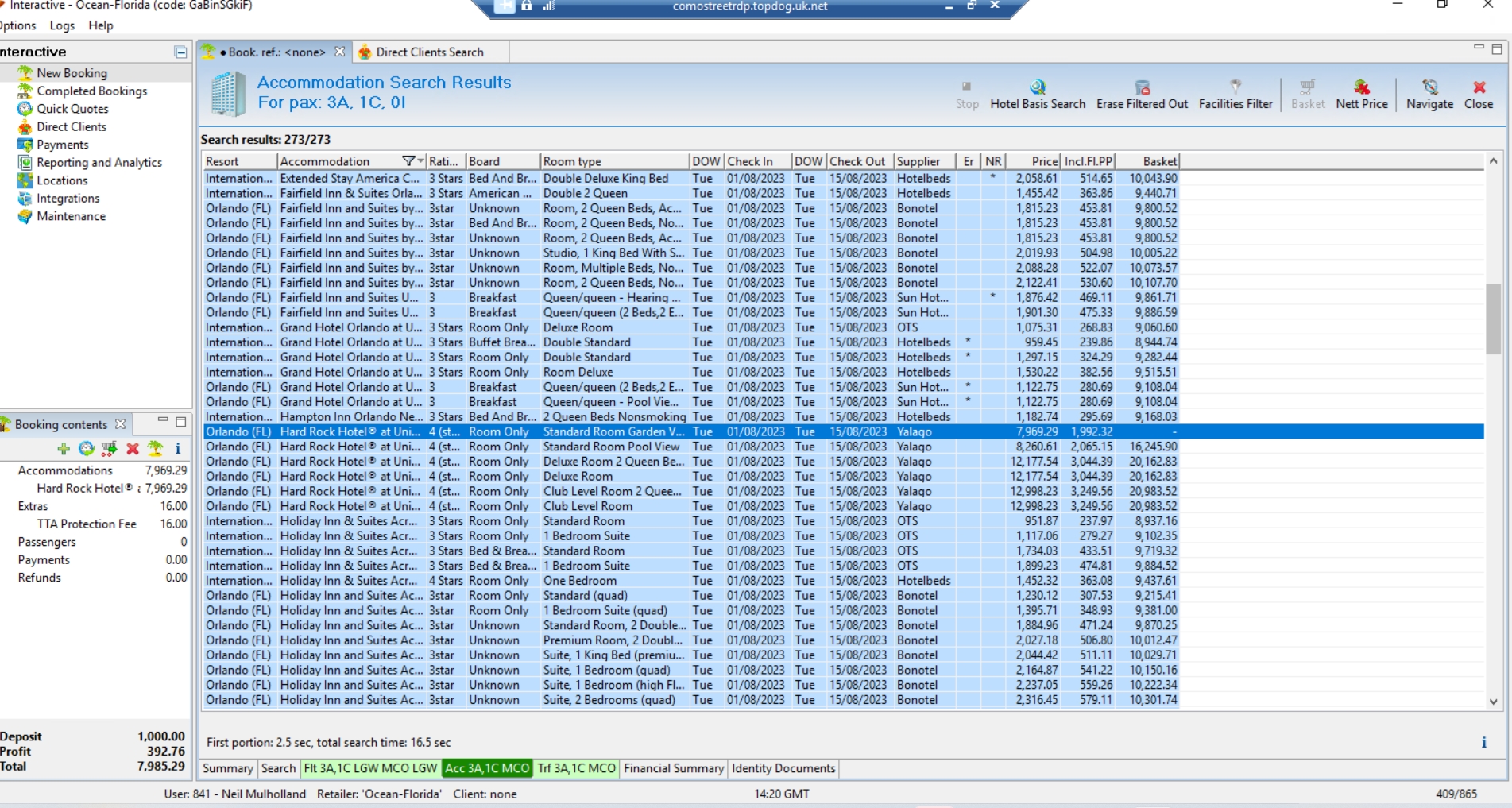
Task: Click the Payments dollar icon
Action: [x=25, y=145]
